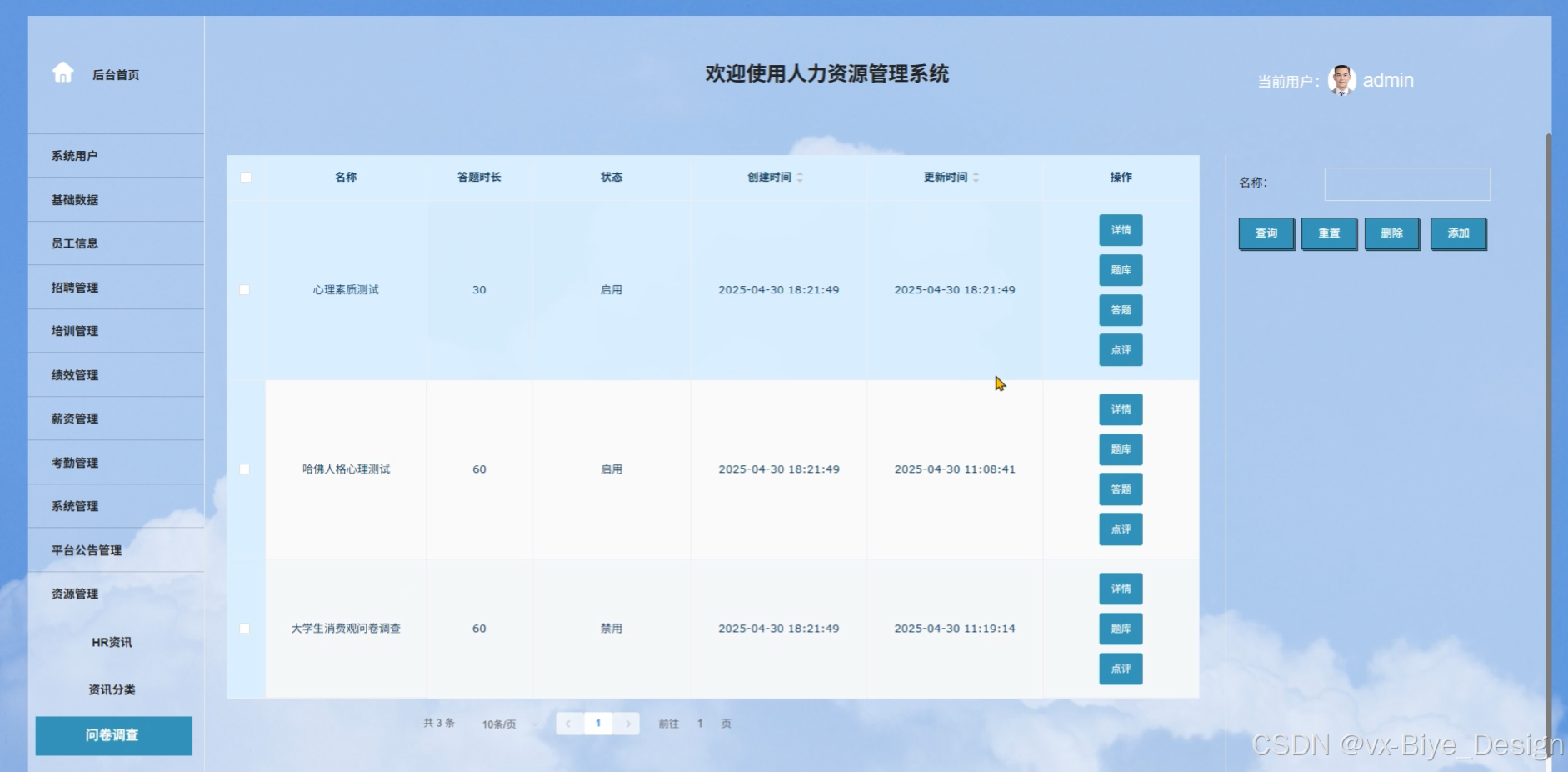The image size is (1568, 772).
Task: Focus the 名称 search input field
Action: coord(1407,184)
